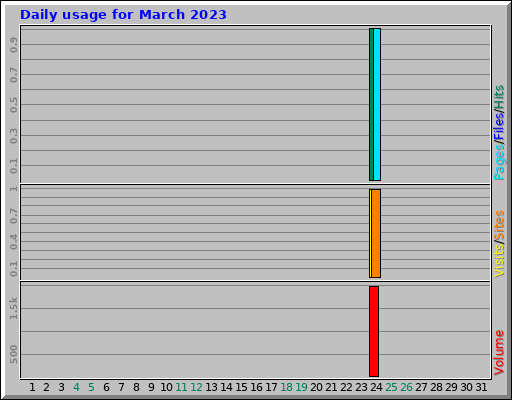Screen dimensions: 512x400
Task: Click day 6 on the x-axis
Action: click(106, 387)
